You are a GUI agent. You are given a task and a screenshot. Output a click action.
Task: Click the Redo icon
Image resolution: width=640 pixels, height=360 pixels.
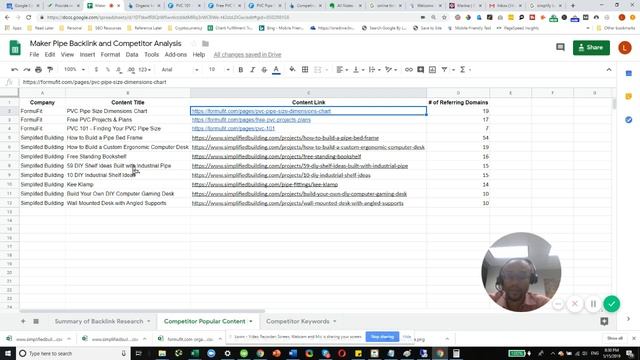pyautogui.click(x=27, y=70)
